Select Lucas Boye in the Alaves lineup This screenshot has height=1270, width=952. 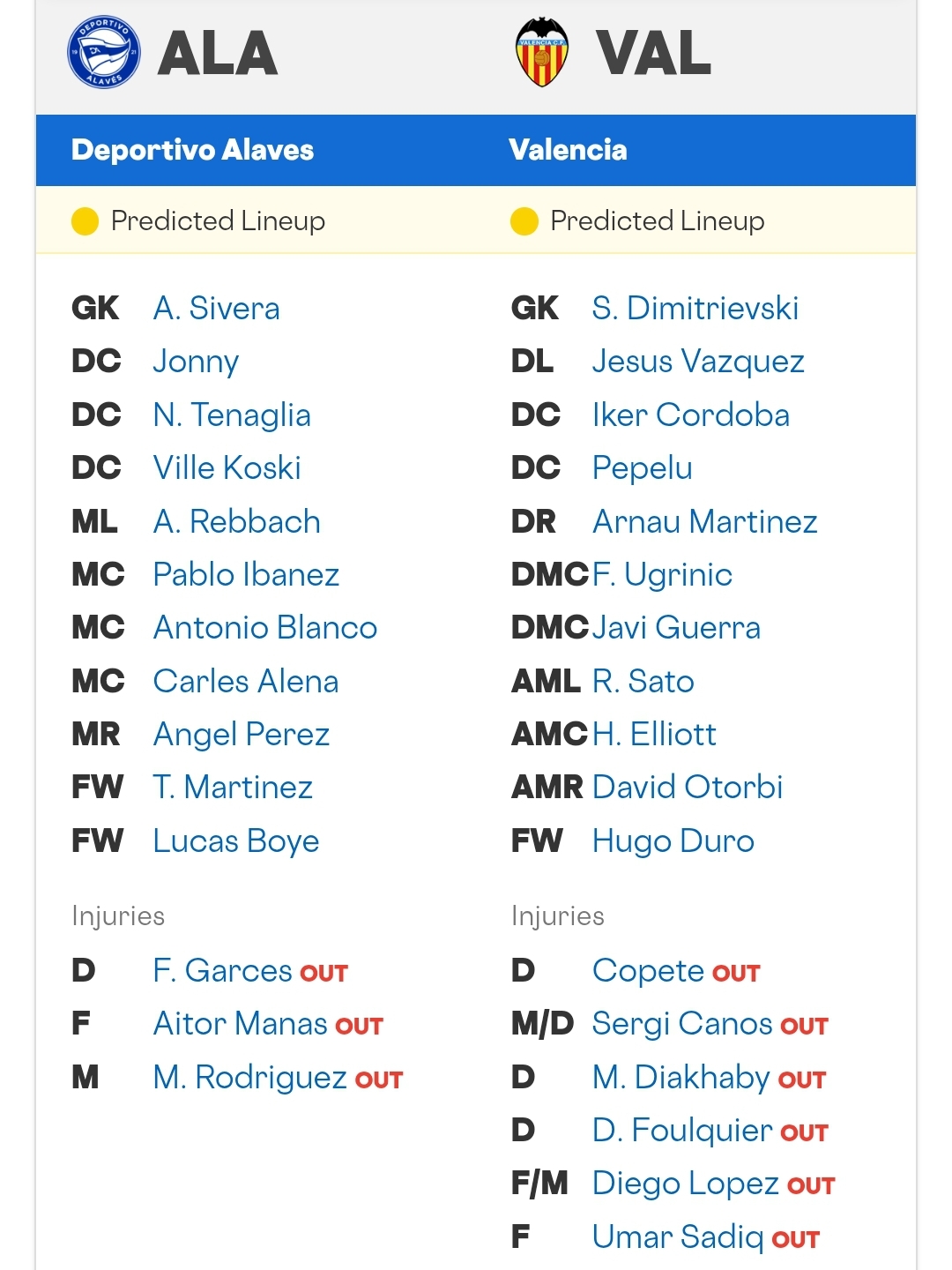236,841
